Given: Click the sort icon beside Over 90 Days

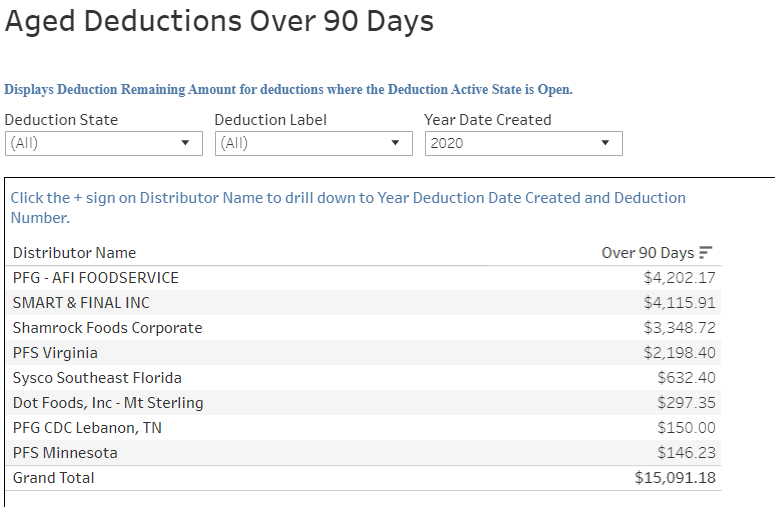Looking at the screenshot, I should pyautogui.click(x=706, y=253).
